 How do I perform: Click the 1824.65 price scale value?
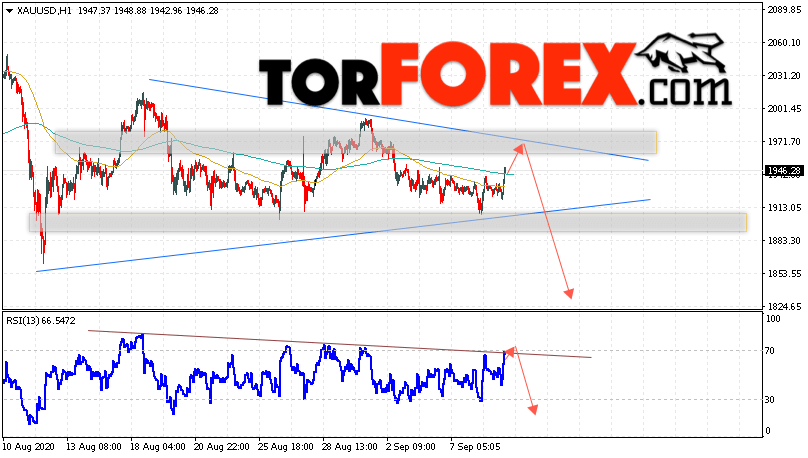coord(784,307)
